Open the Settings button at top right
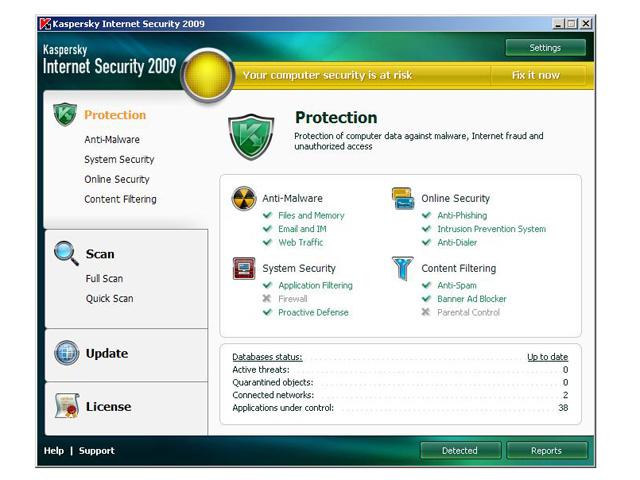640x480 pixels. click(545, 48)
